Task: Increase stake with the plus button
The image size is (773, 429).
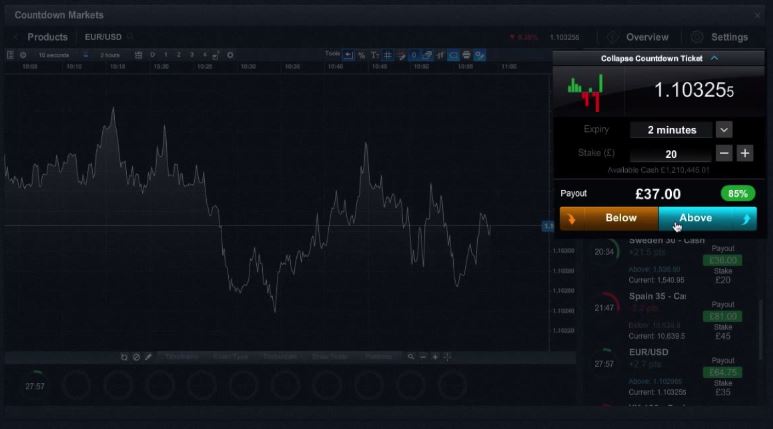Action: pyautogui.click(x=745, y=154)
